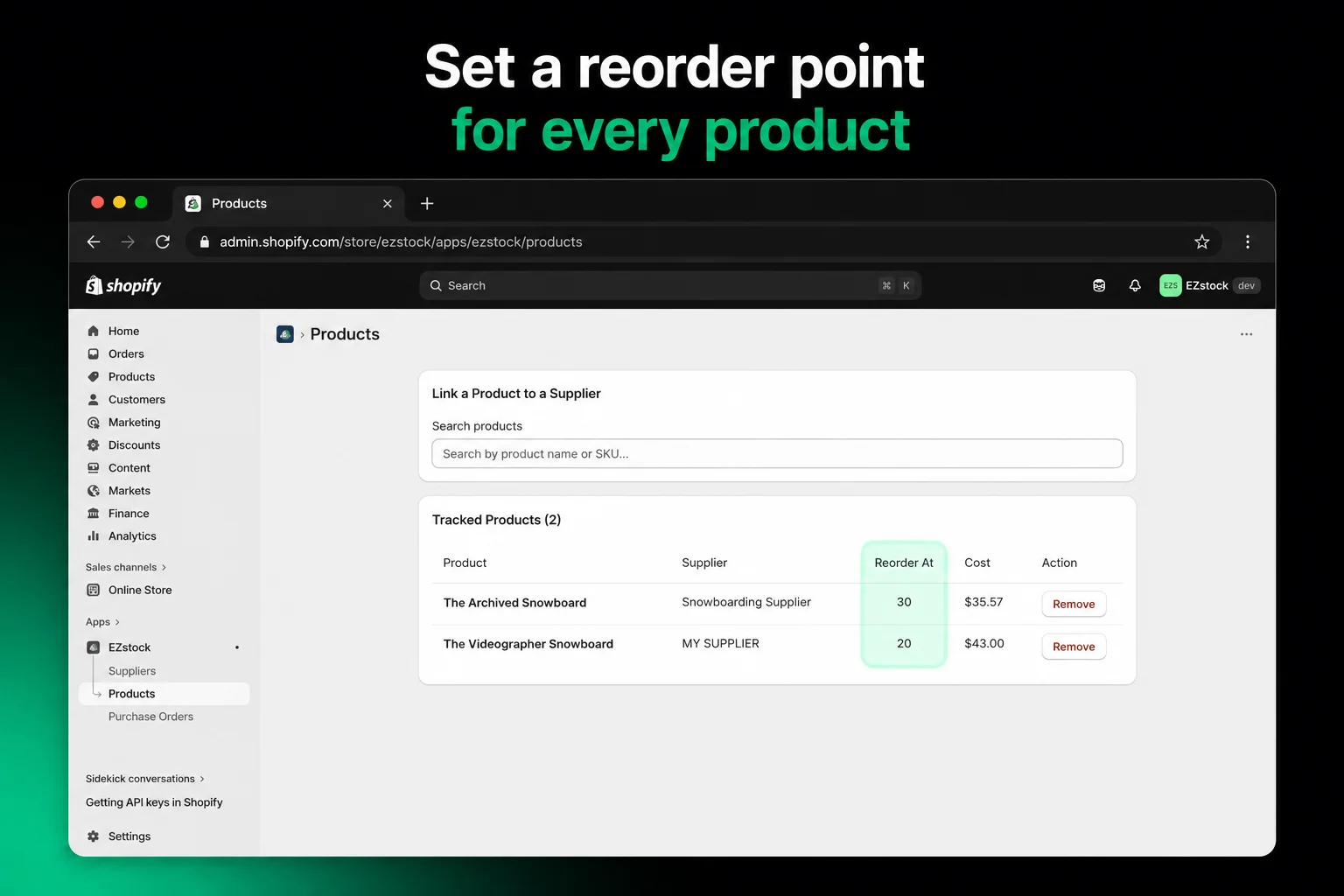Screen dimensions: 1344x896
Task: Click the Shopify logo in header
Action: tap(123, 285)
